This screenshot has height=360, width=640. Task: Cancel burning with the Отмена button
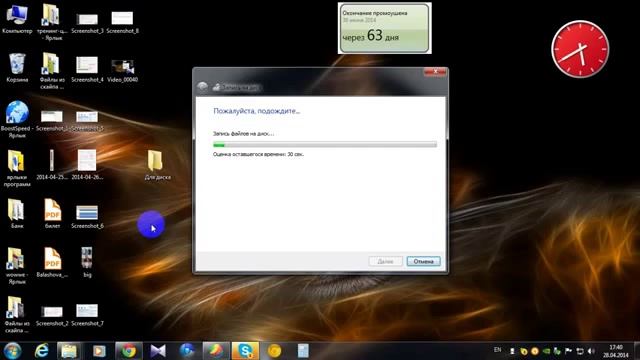[x=423, y=261]
